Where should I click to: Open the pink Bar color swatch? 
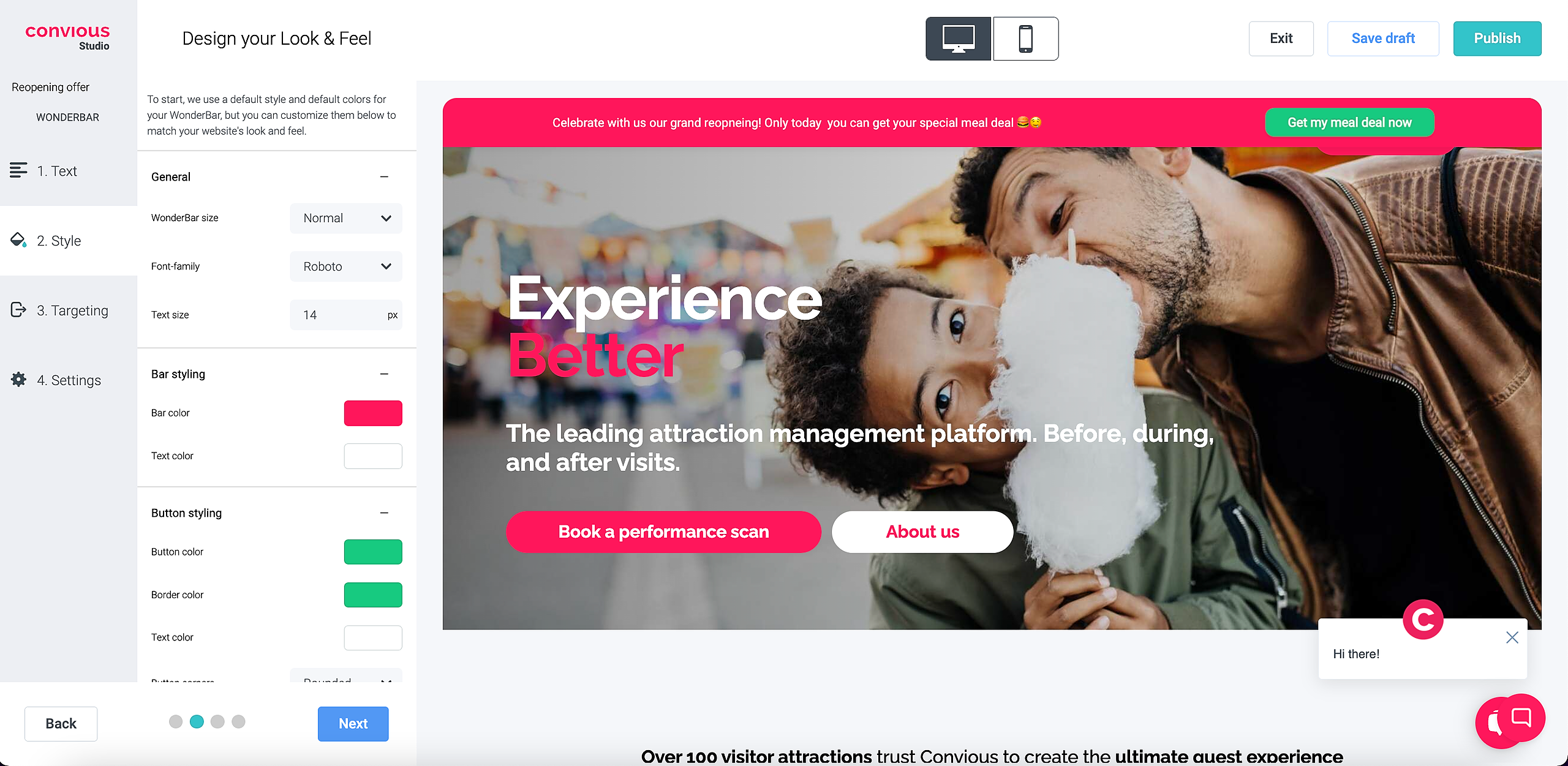click(x=373, y=413)
